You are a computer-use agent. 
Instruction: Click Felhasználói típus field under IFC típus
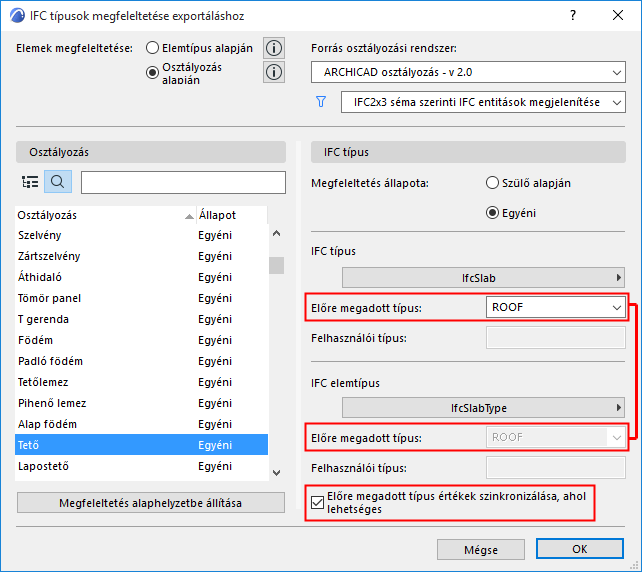[556, 338]
